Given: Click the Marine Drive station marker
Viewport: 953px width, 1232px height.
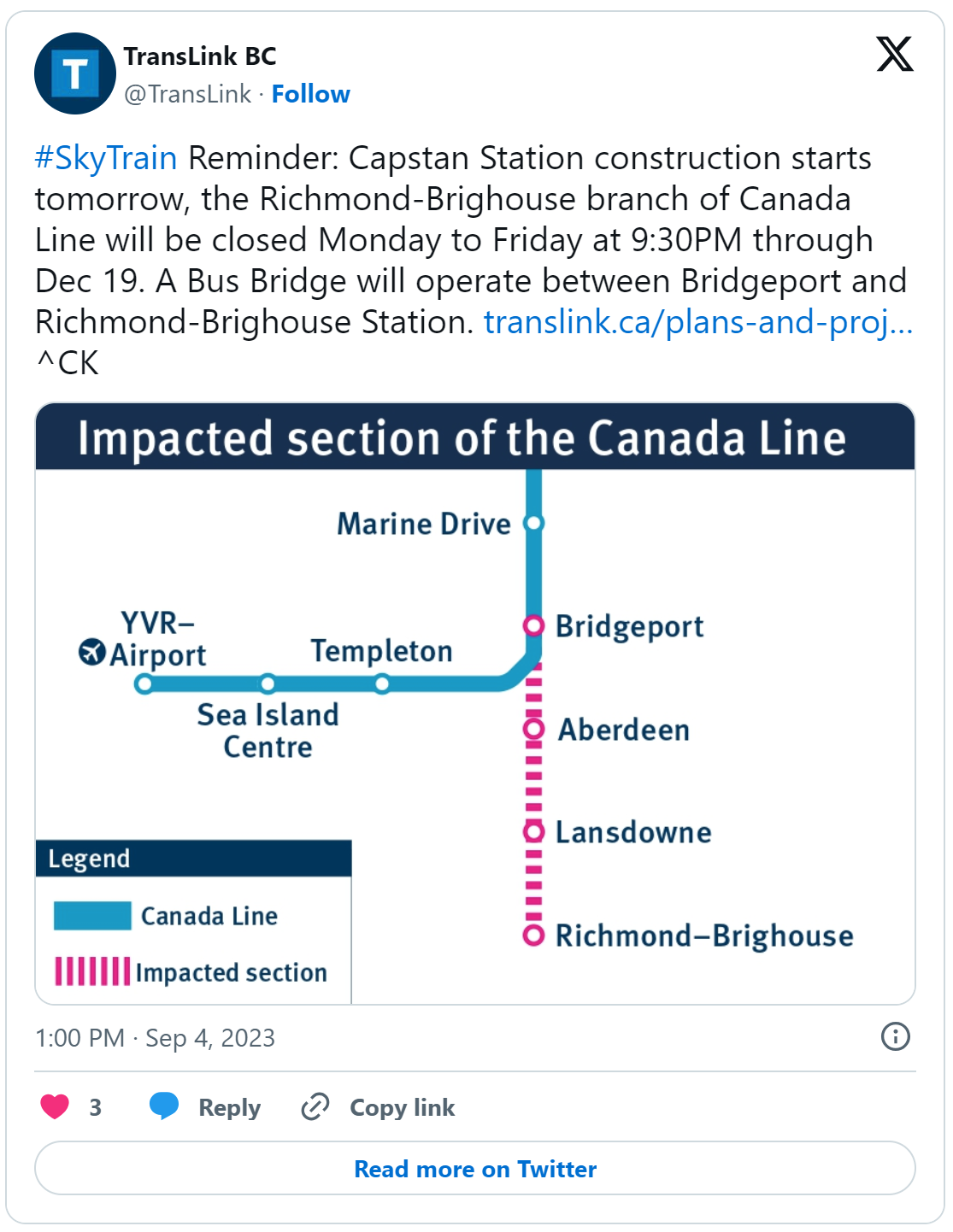Looking at the screenshot, I should click(x=533, y=523).
